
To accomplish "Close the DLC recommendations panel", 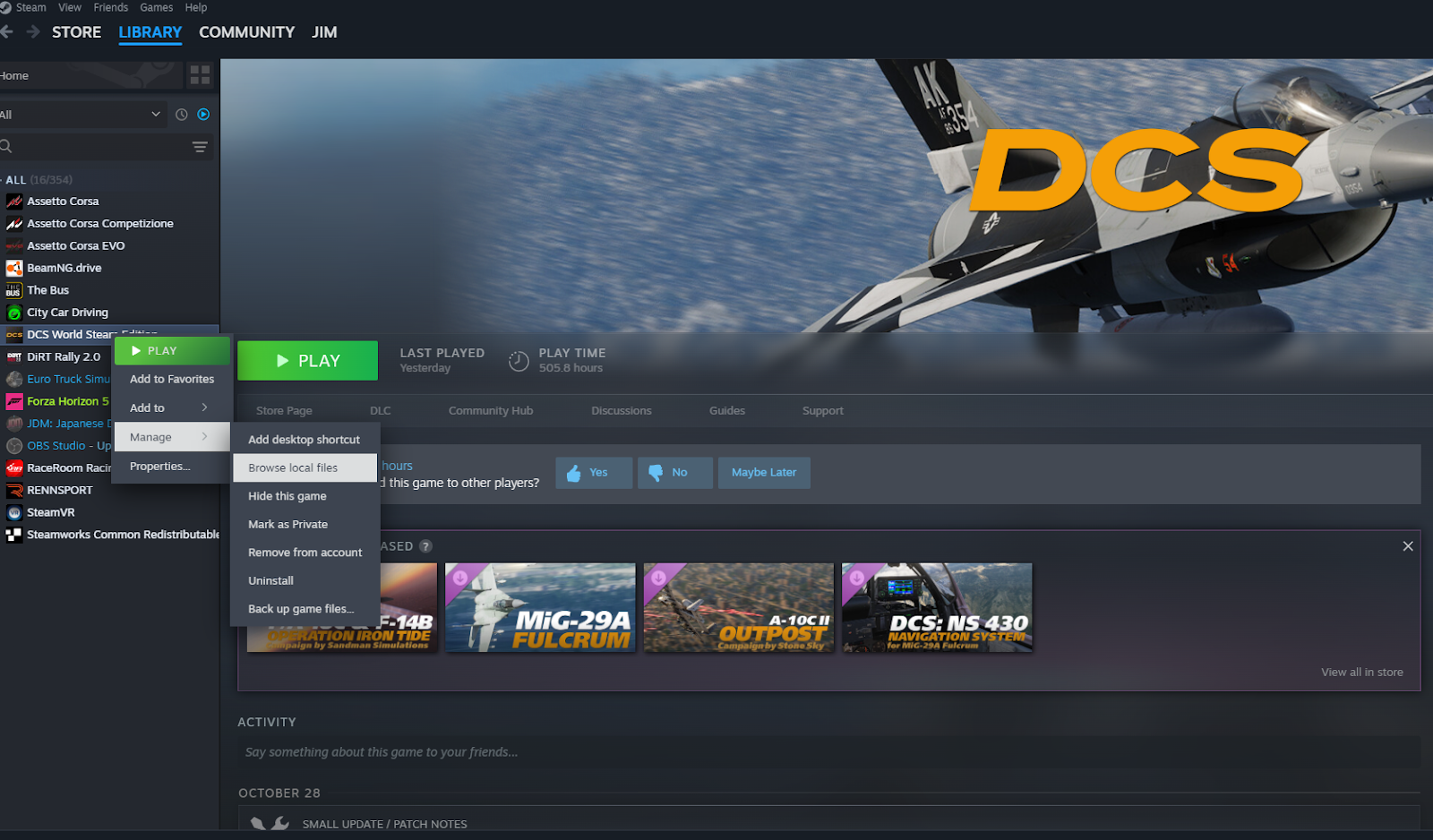I will 1408,546.
